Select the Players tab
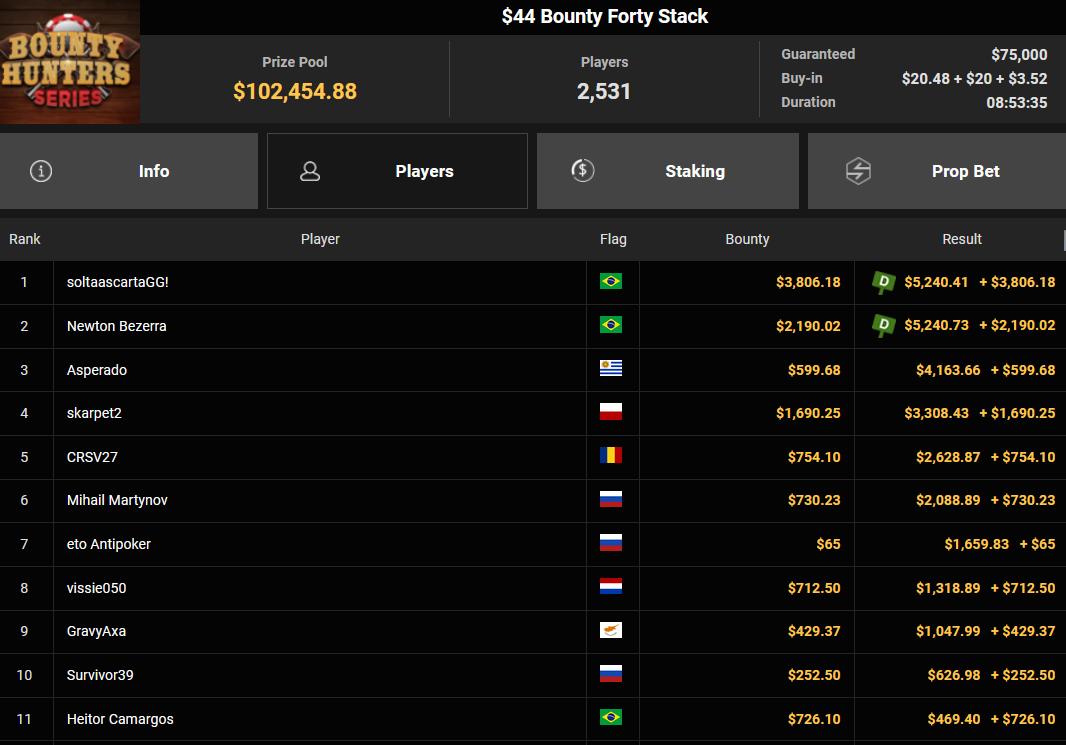The image size is (1066, 745). pyautogui.click(x=397, y=171)
